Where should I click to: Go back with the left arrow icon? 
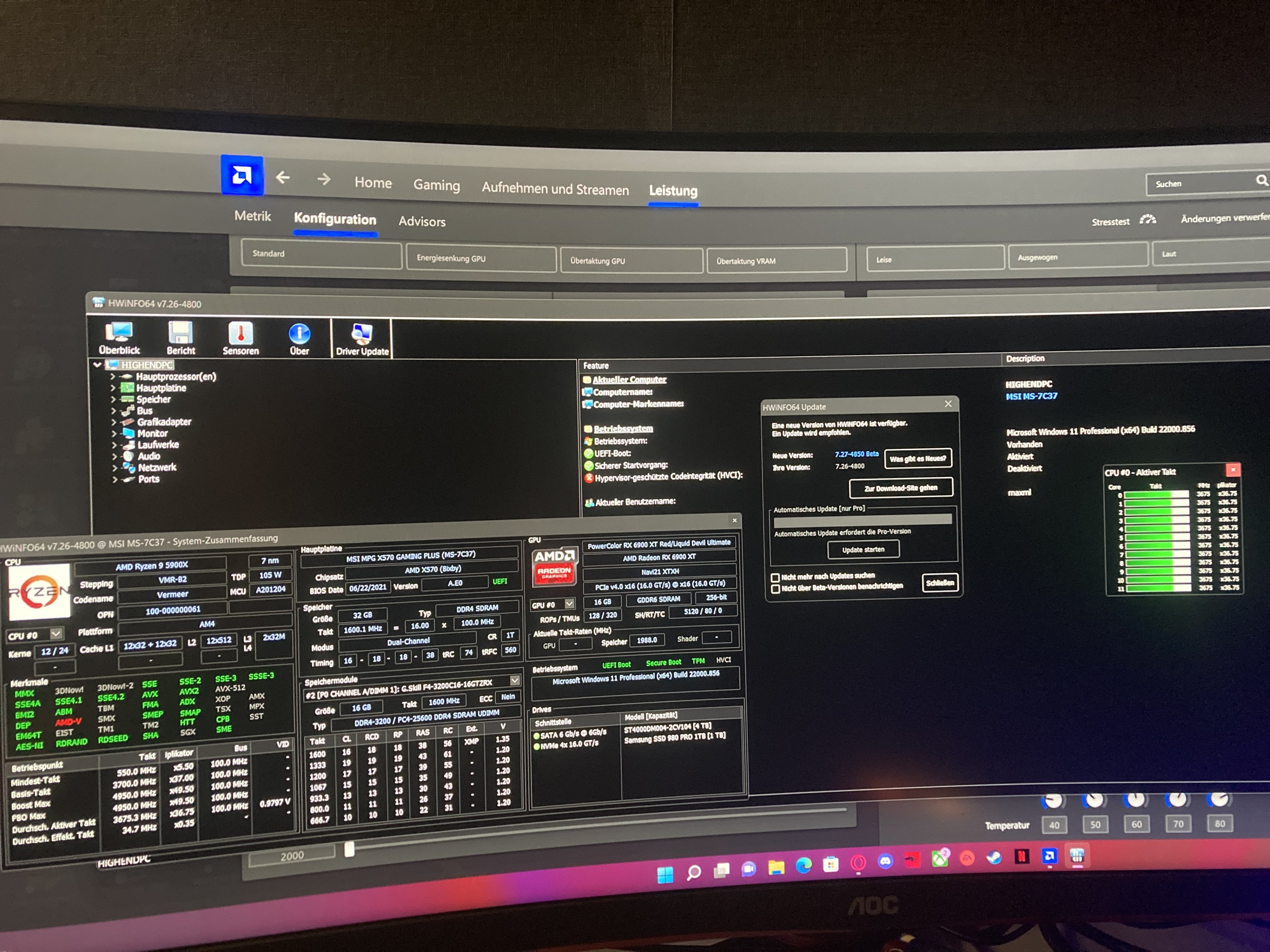[282, 178]
